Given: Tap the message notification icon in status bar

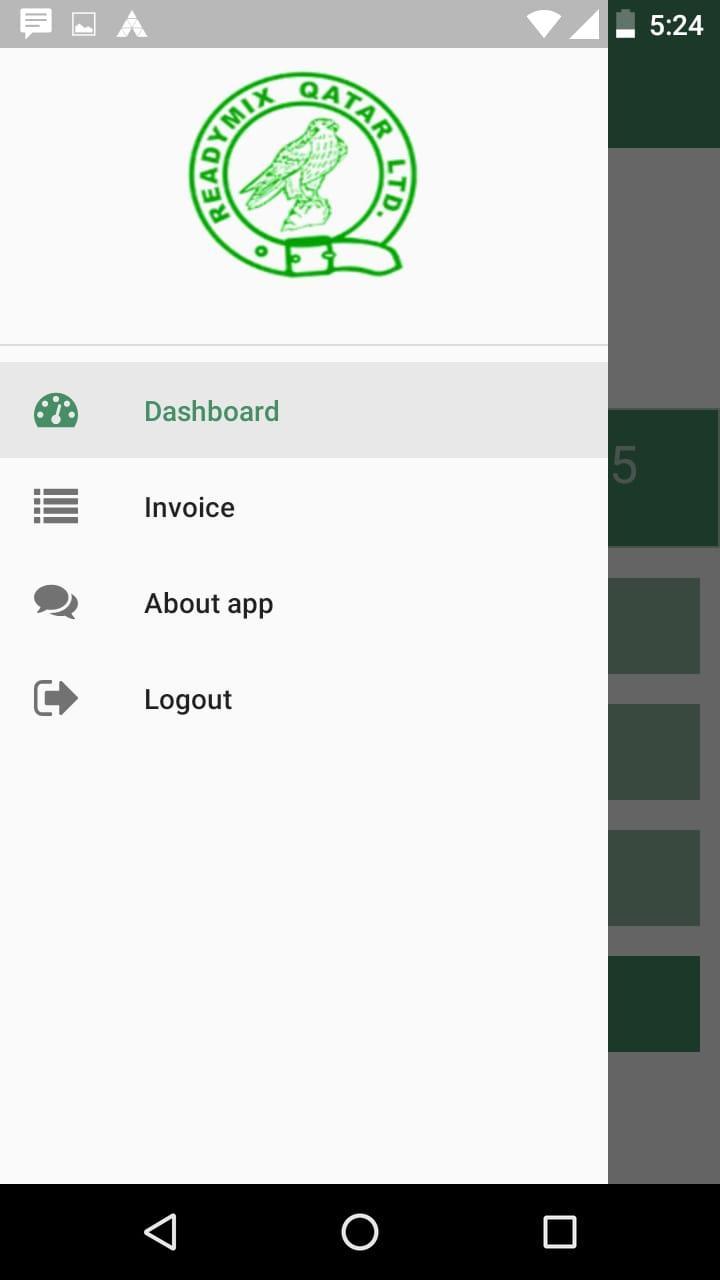Looking at the screenshot, I should coord(36,24).
